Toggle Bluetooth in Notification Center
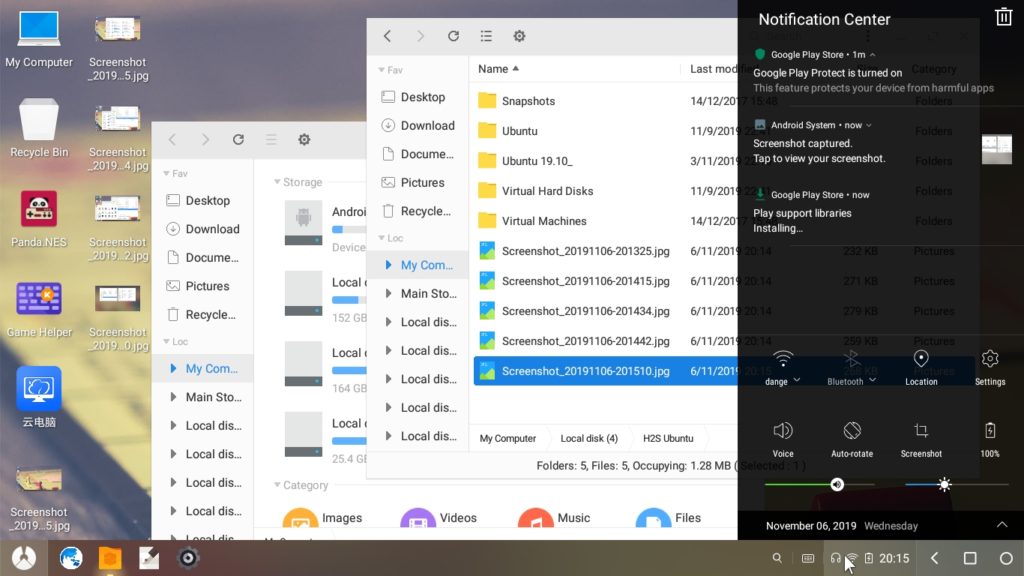 pyautogui.click(x=852, y=359)
